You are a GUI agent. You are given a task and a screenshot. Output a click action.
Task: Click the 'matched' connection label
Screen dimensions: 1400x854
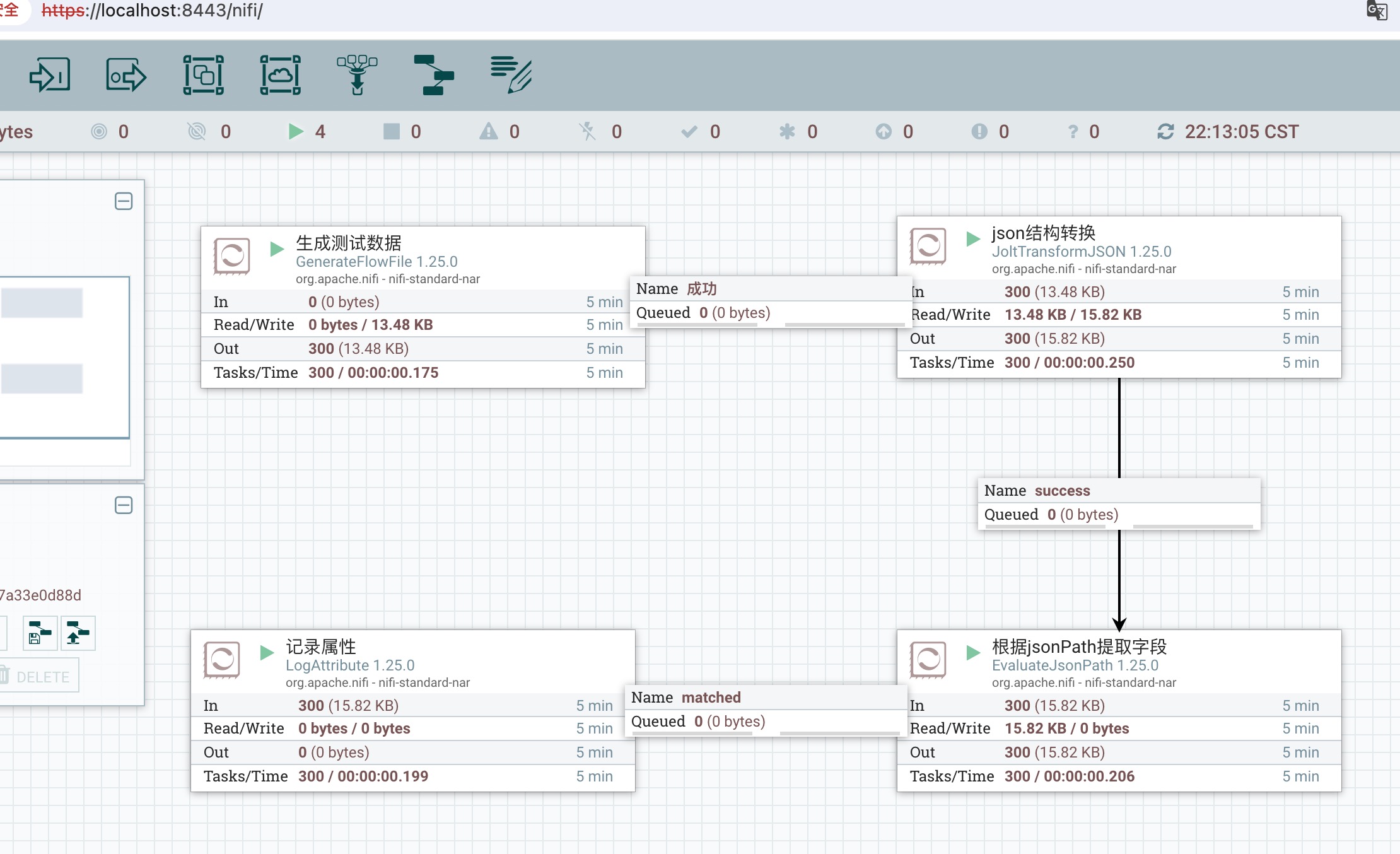(711, 698)
